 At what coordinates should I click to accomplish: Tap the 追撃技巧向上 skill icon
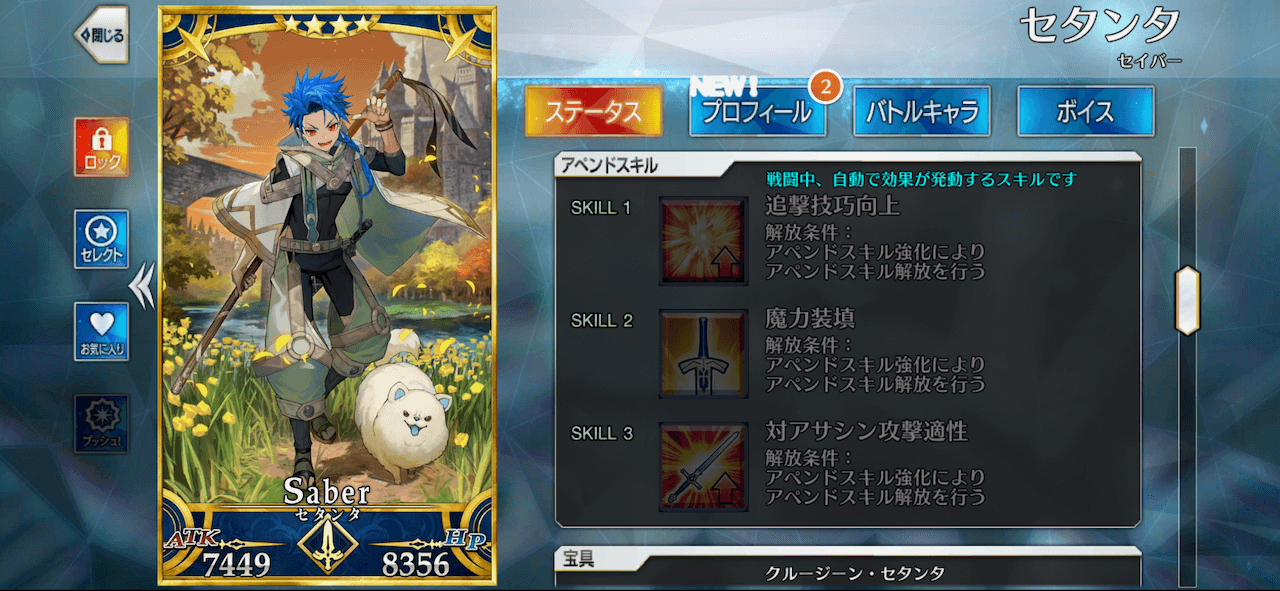point(703,240)
